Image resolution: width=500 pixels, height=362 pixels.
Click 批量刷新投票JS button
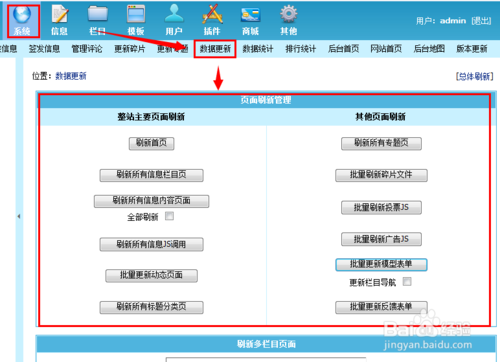click(381, 207)
